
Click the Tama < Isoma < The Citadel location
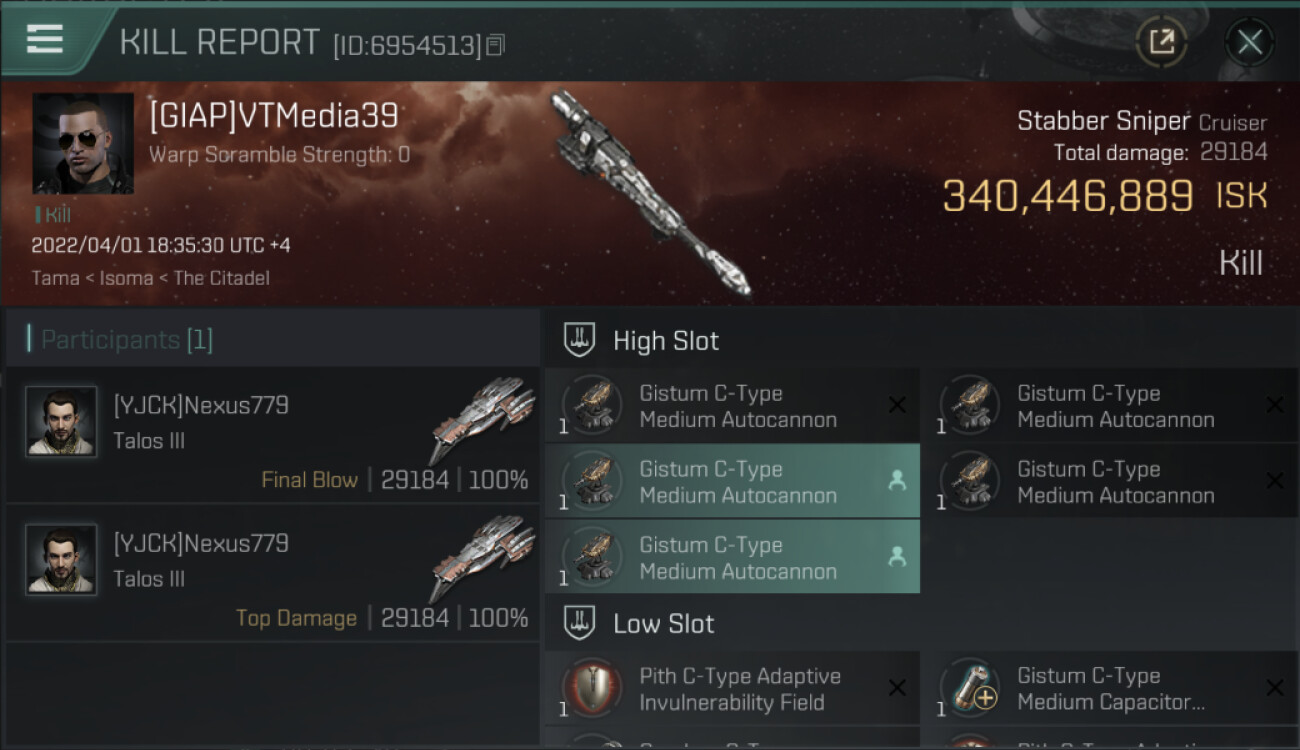coord(150,278)
